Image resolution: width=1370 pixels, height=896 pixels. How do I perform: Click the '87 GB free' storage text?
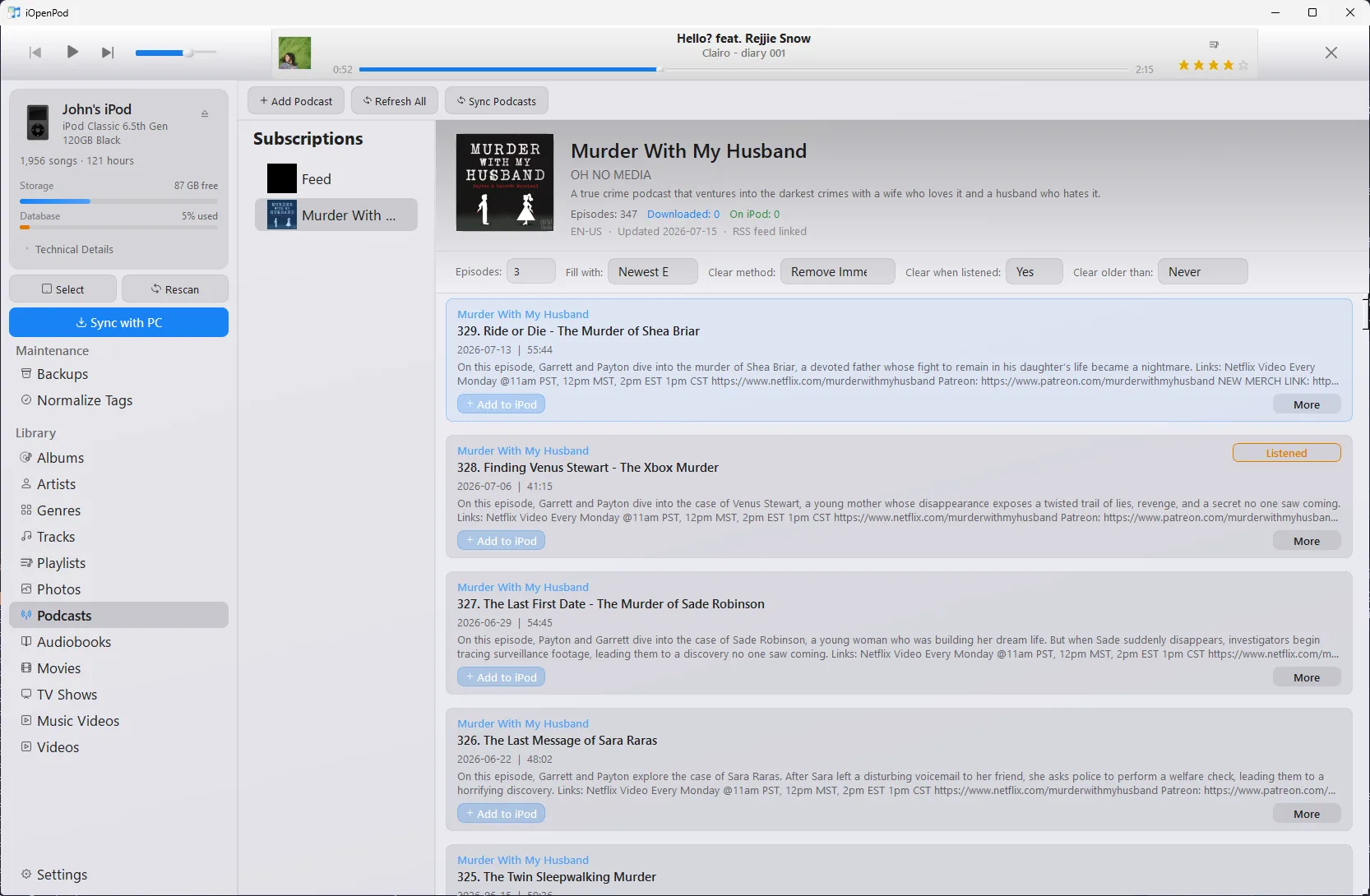tap(197, 186)
